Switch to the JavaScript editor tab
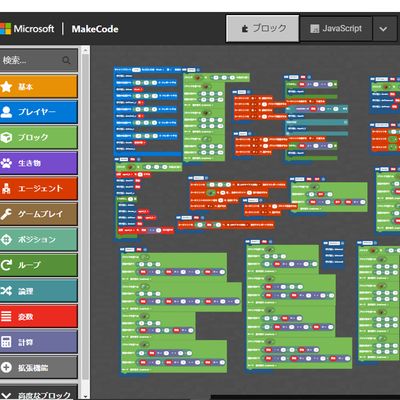The height and width of the screenshot is (400, 400). tap(336, 29)
